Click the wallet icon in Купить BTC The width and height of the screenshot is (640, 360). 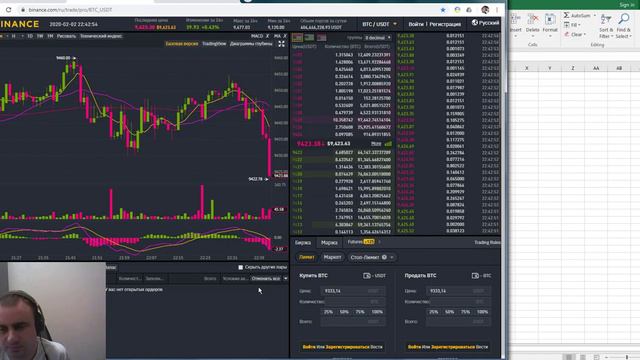coord(367,276)
